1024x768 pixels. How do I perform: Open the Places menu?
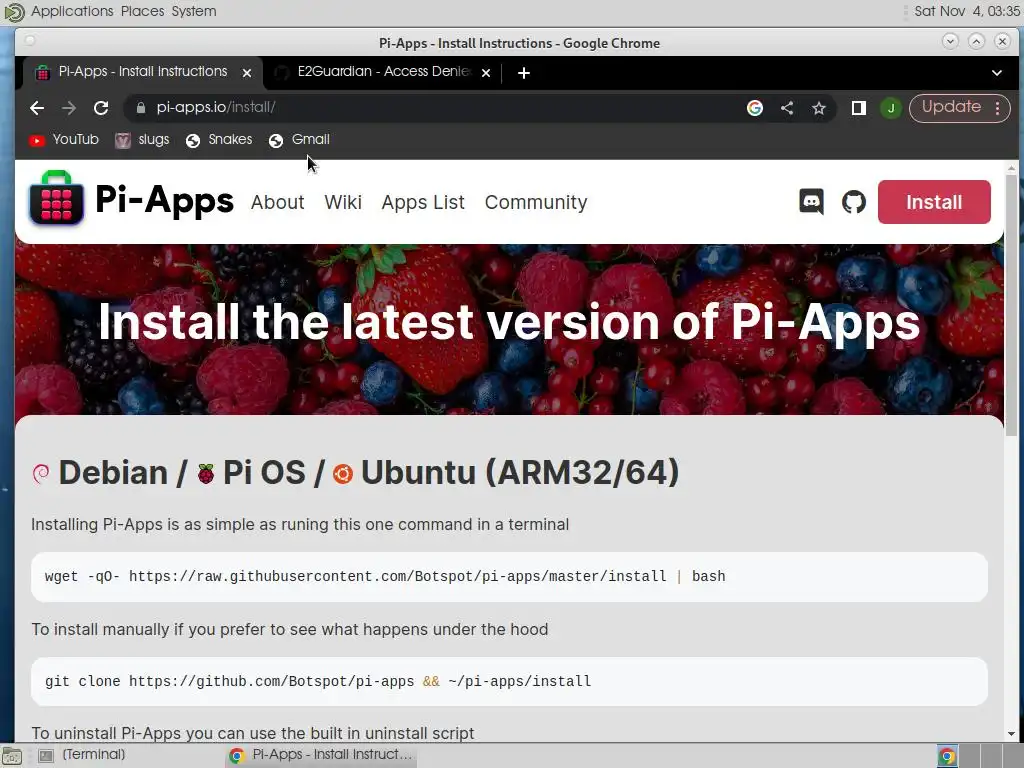click(142, 11)
